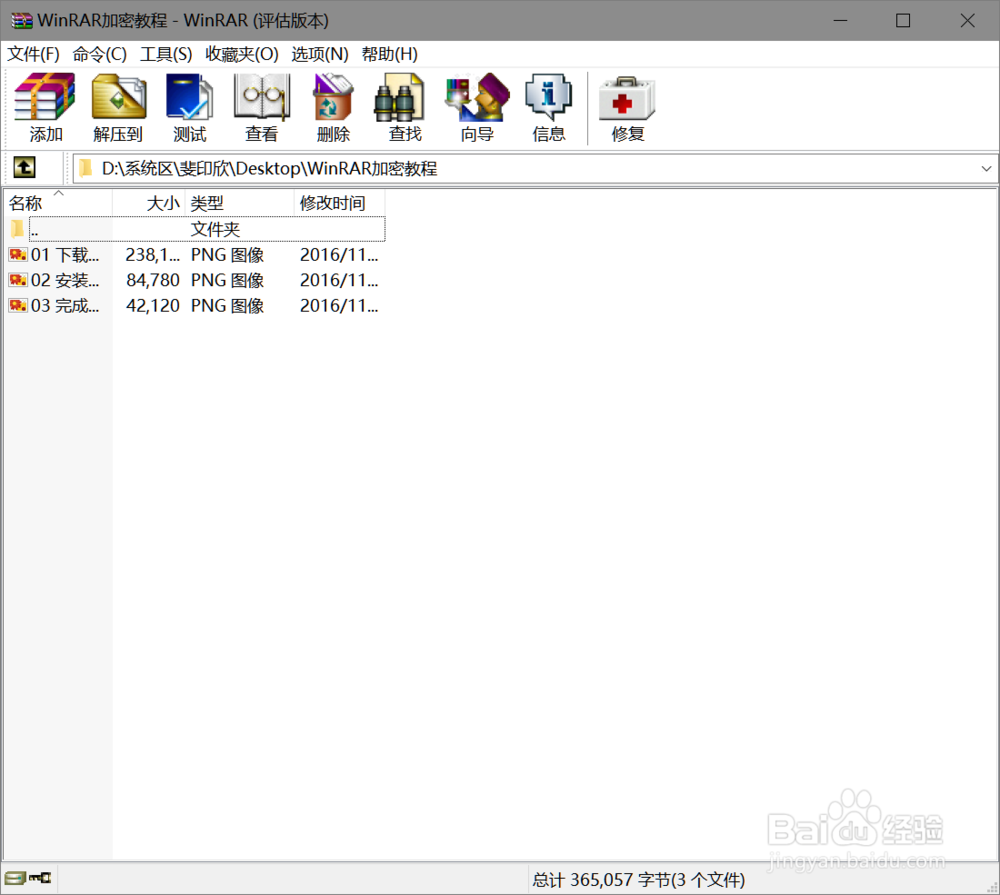The height and width of the screenshot is (895, 1000).
Task: Click the Extract To (解压到) icon
Action: point(119,107)
